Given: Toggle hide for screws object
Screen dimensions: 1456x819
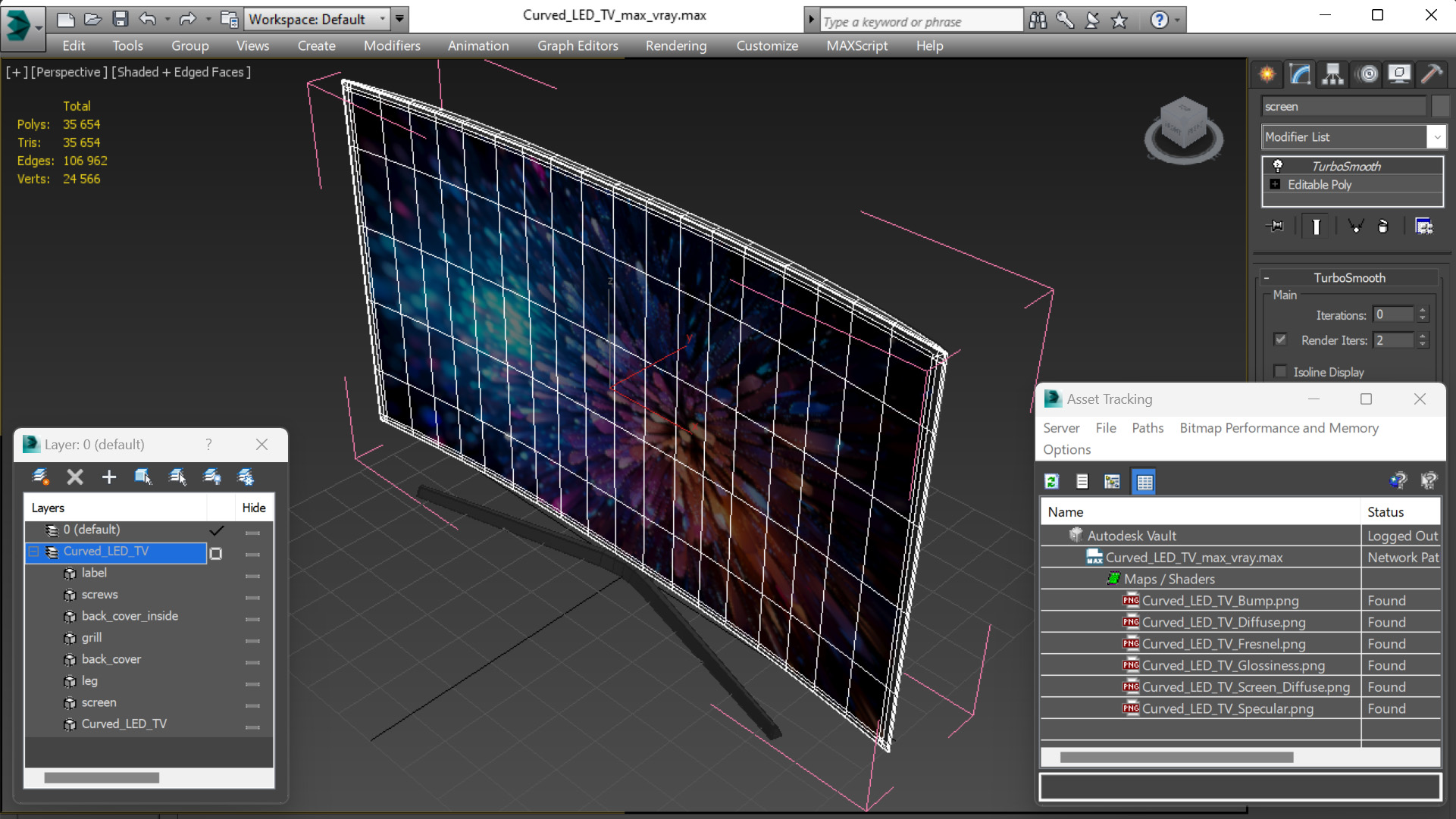Looking at the screenshot, I should click(253, 598).
